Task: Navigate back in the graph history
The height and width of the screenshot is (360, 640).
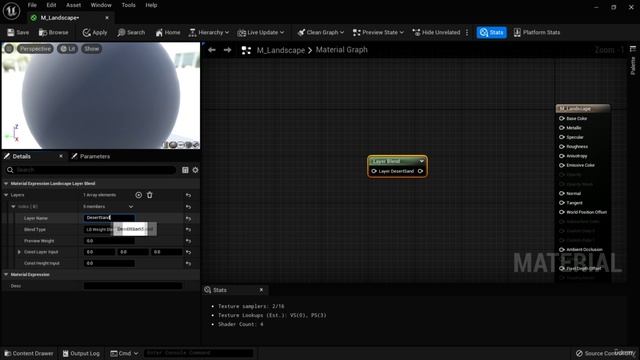Action: [211, 50]
